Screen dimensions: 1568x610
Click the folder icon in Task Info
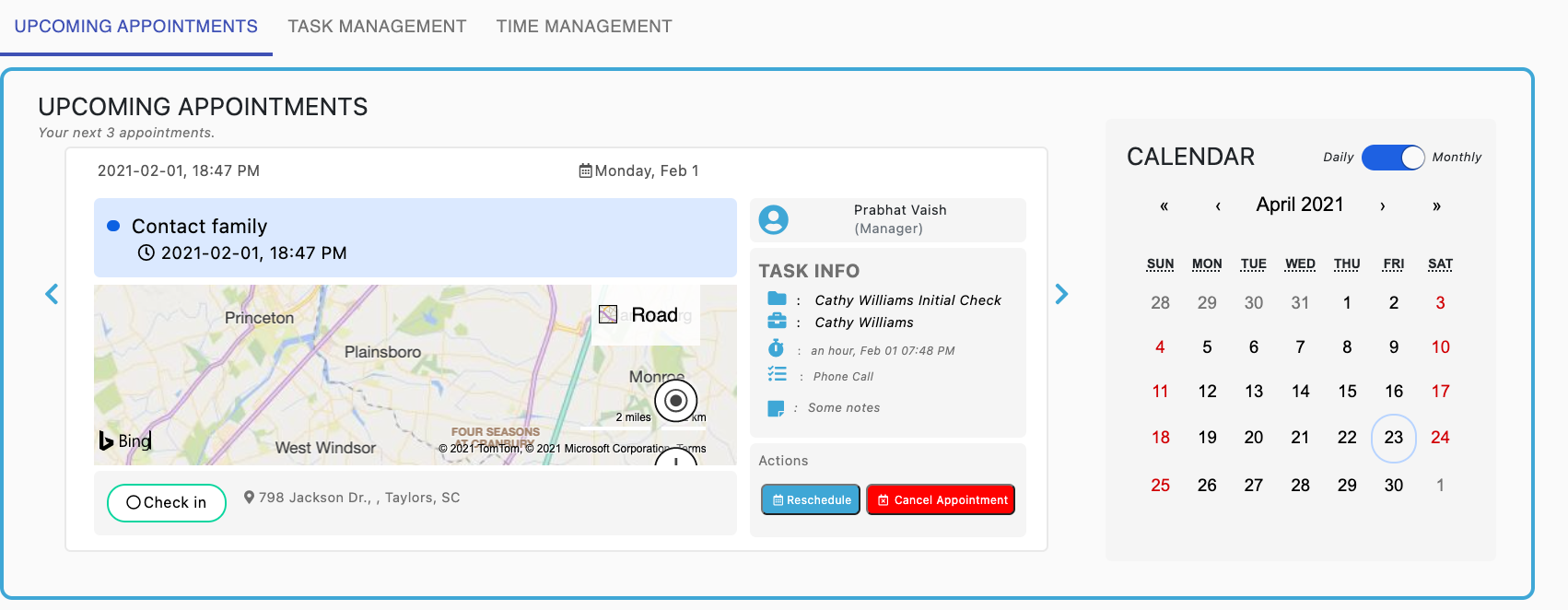pyautogui.click(x=777, y=299)
